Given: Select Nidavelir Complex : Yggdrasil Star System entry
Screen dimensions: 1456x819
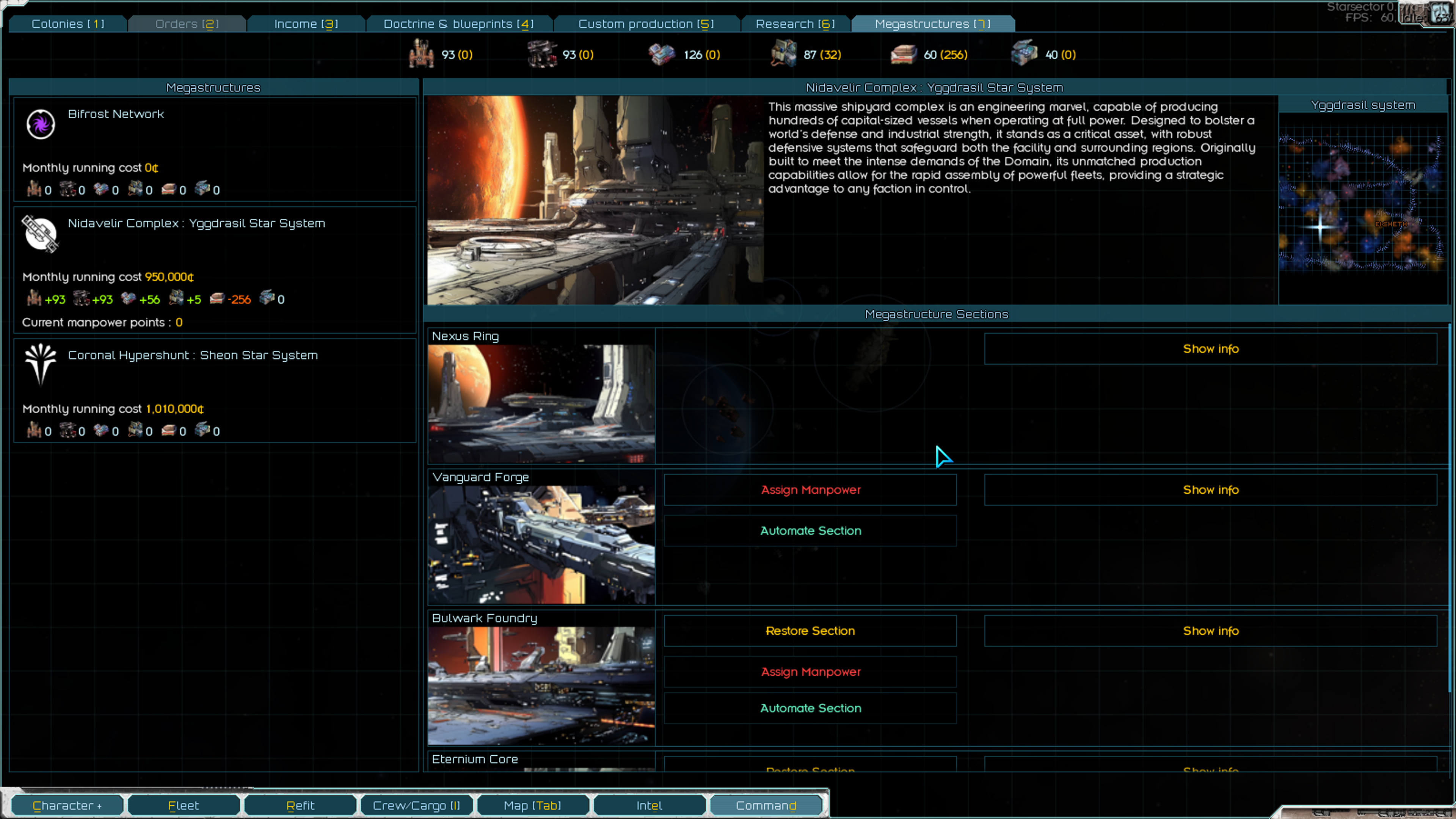Looking at the screenshot, I should pos(215,270).
